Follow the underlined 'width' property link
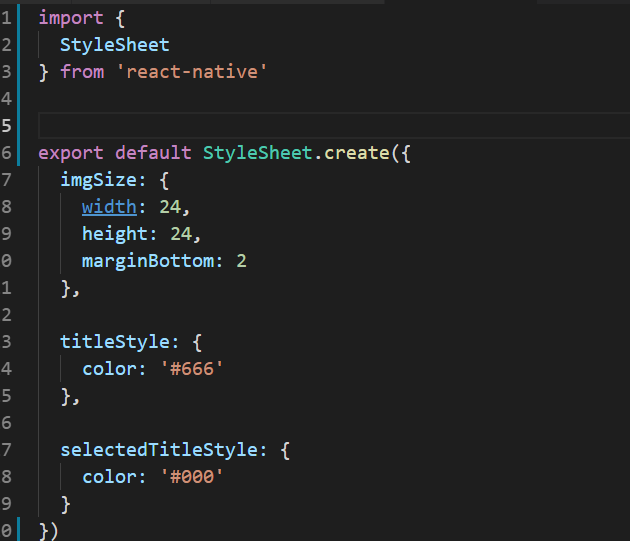Viewport: 630px width, 541px height. (109, 207)
